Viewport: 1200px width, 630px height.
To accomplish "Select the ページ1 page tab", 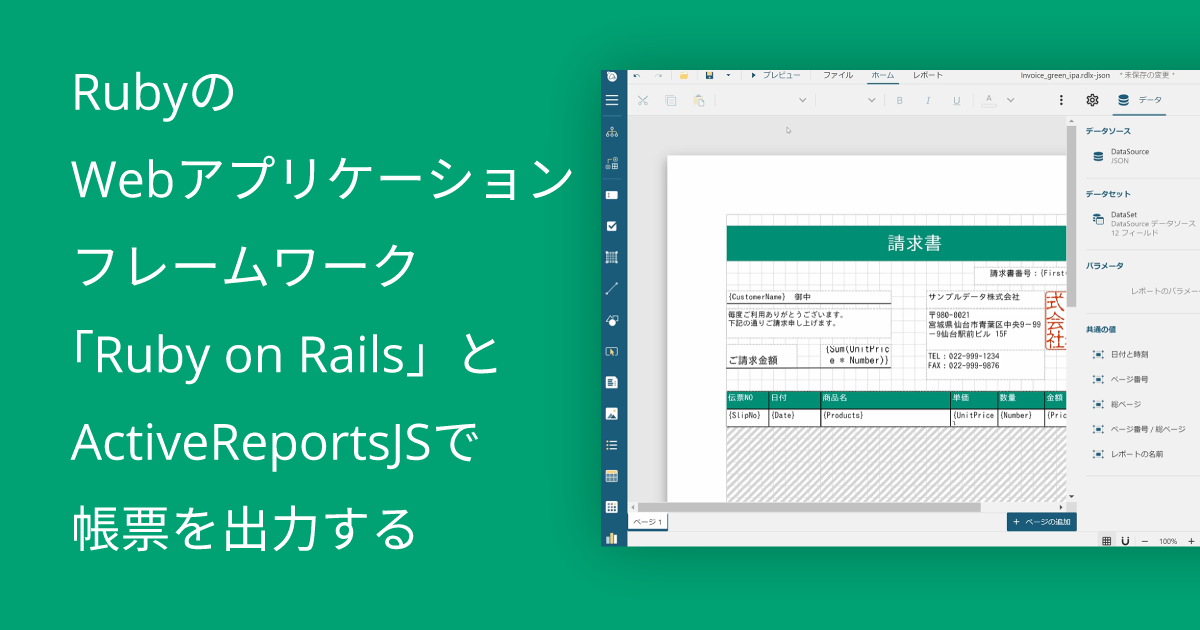I will coord(647,522).
